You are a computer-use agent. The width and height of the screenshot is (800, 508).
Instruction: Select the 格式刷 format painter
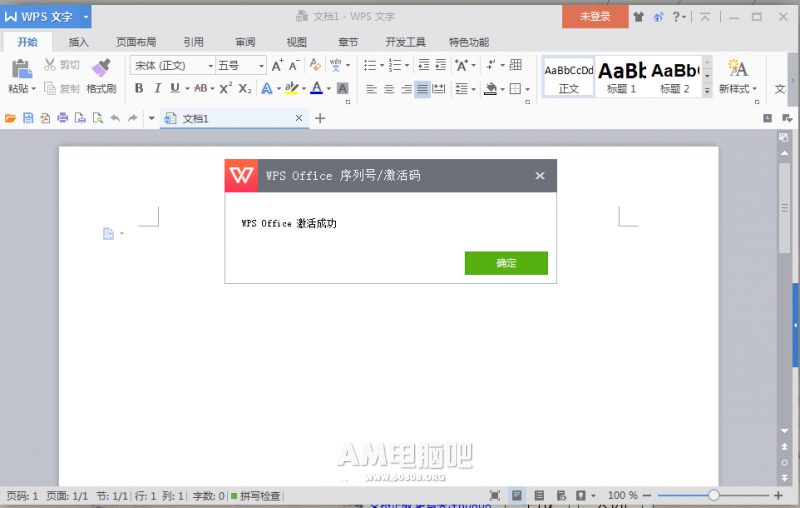coord(101,75)
